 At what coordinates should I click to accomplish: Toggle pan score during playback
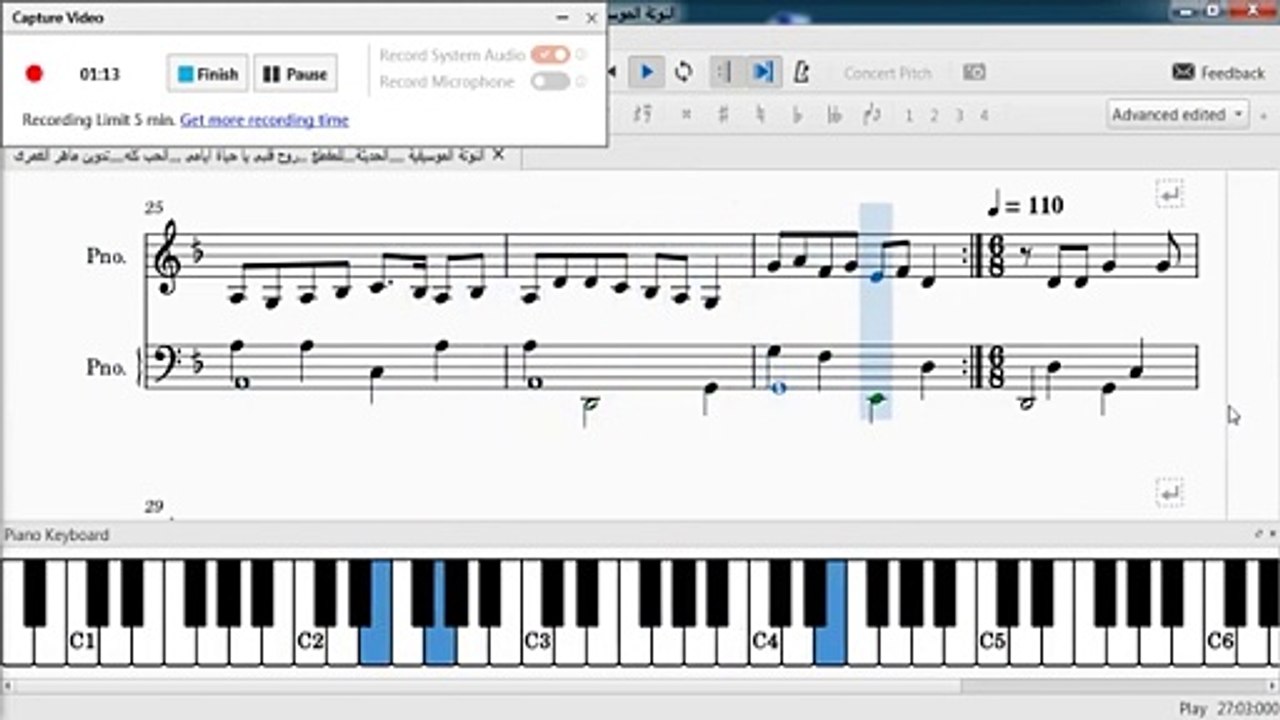point(763,72)
